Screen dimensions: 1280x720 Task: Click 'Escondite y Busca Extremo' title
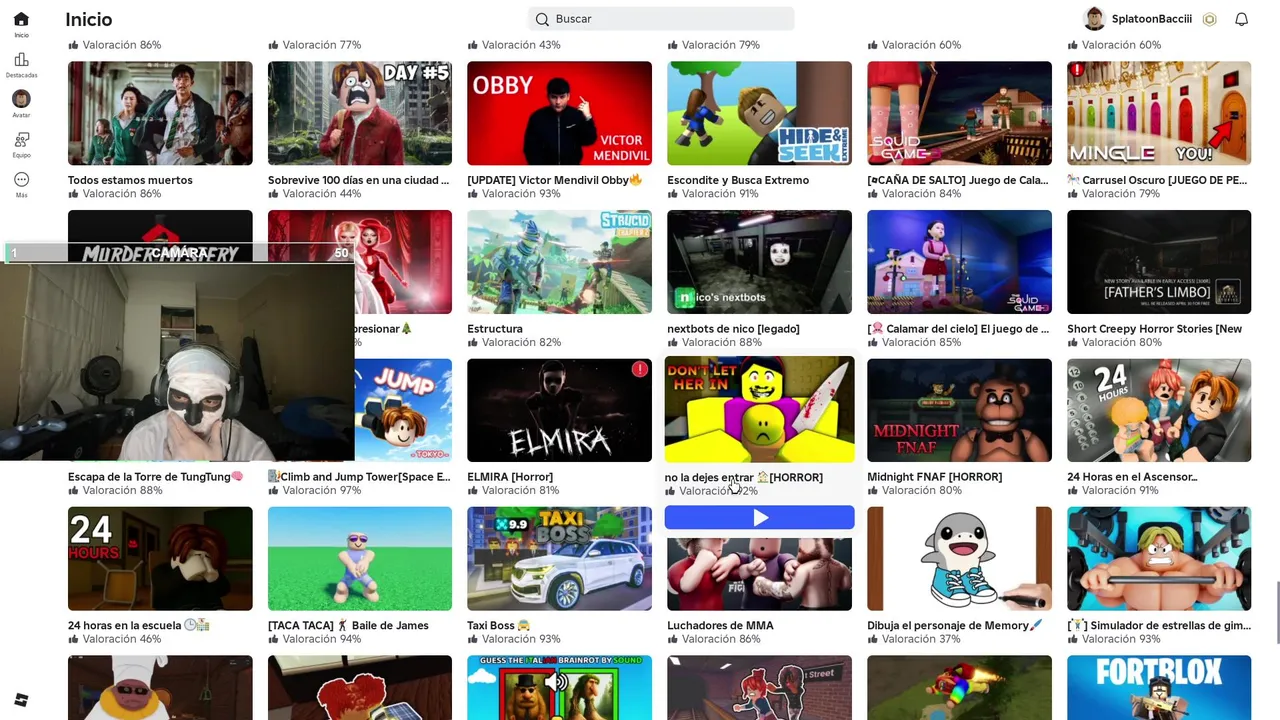pyautogui.click(x=738, y=180)
